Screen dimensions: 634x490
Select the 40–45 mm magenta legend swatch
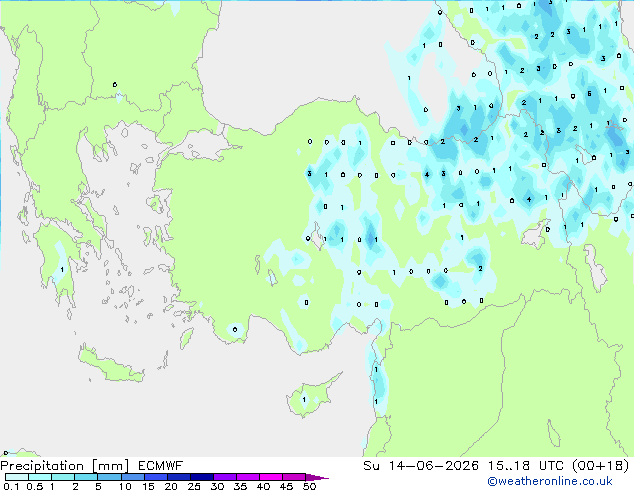point(271,477)
